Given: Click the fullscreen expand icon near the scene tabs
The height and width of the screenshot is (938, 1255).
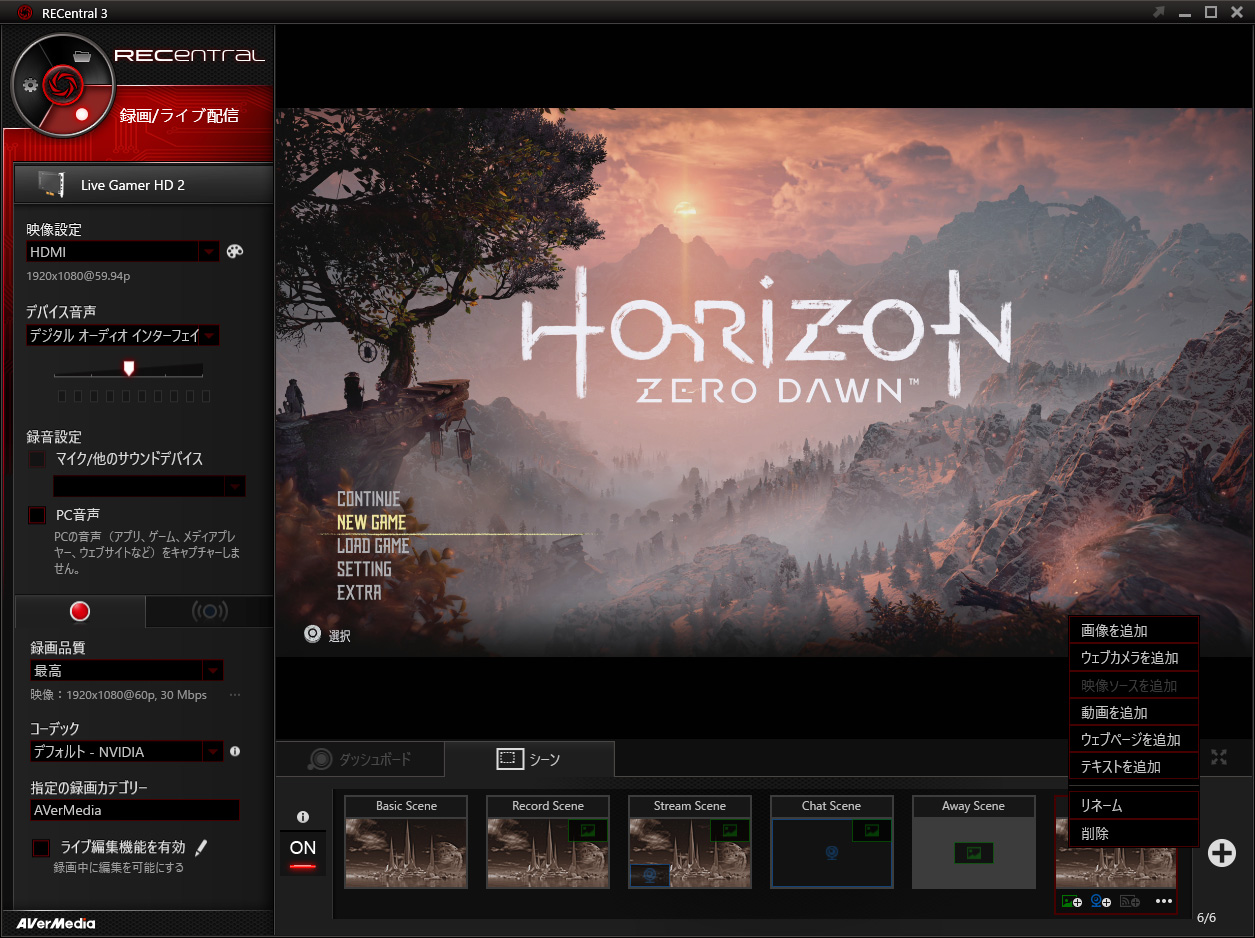Looking at the screenshot, I should [1218, 757].
